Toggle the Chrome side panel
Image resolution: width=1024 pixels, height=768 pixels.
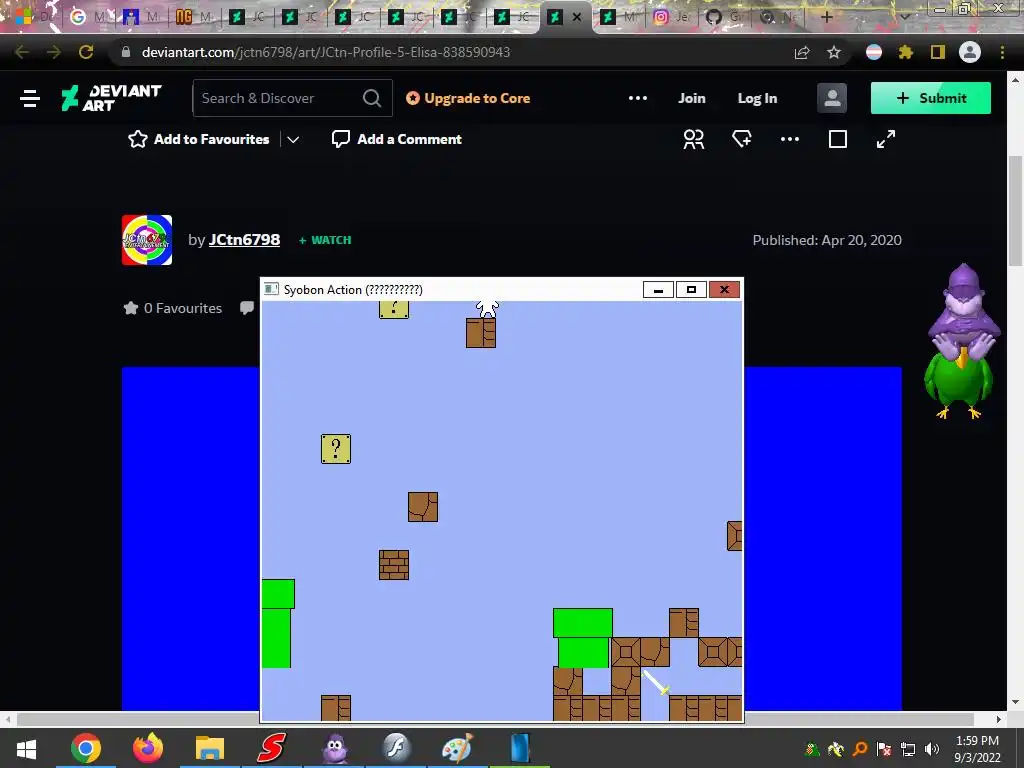pos(938,52)
